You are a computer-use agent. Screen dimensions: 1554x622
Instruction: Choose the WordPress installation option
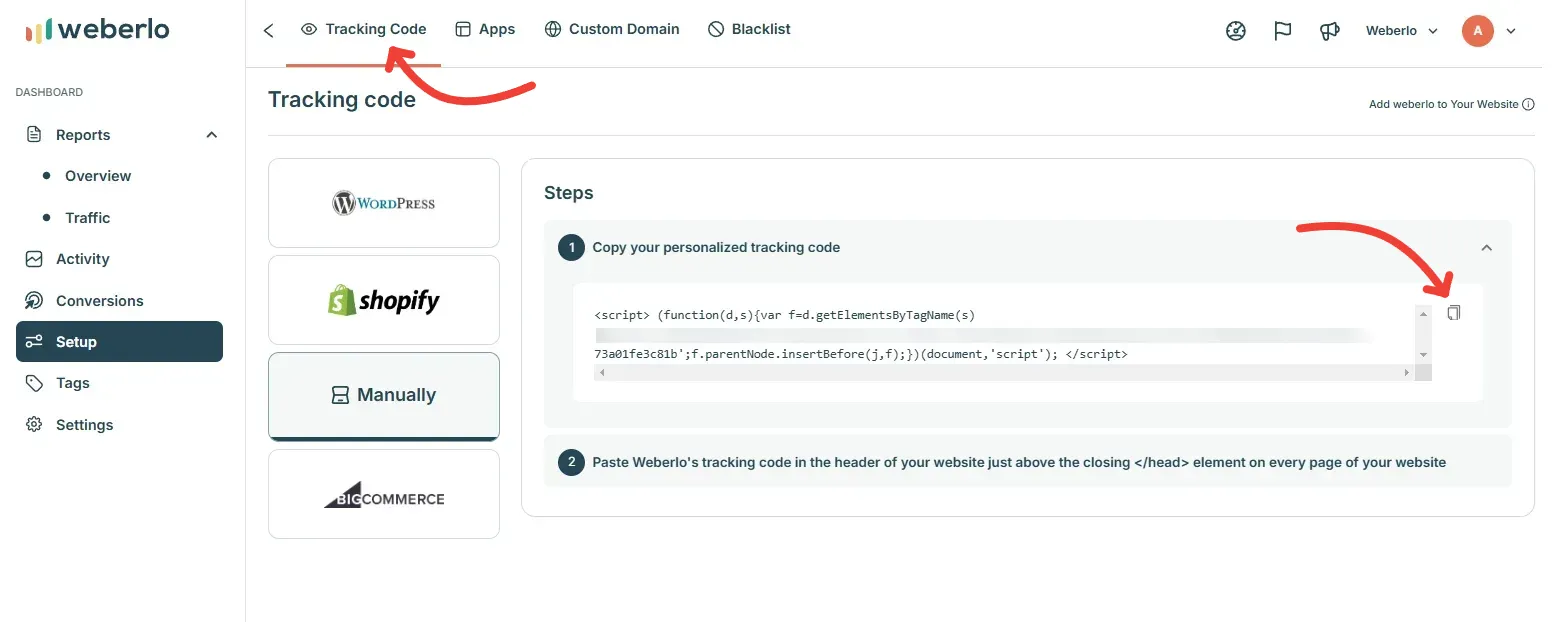click(384, 203)
